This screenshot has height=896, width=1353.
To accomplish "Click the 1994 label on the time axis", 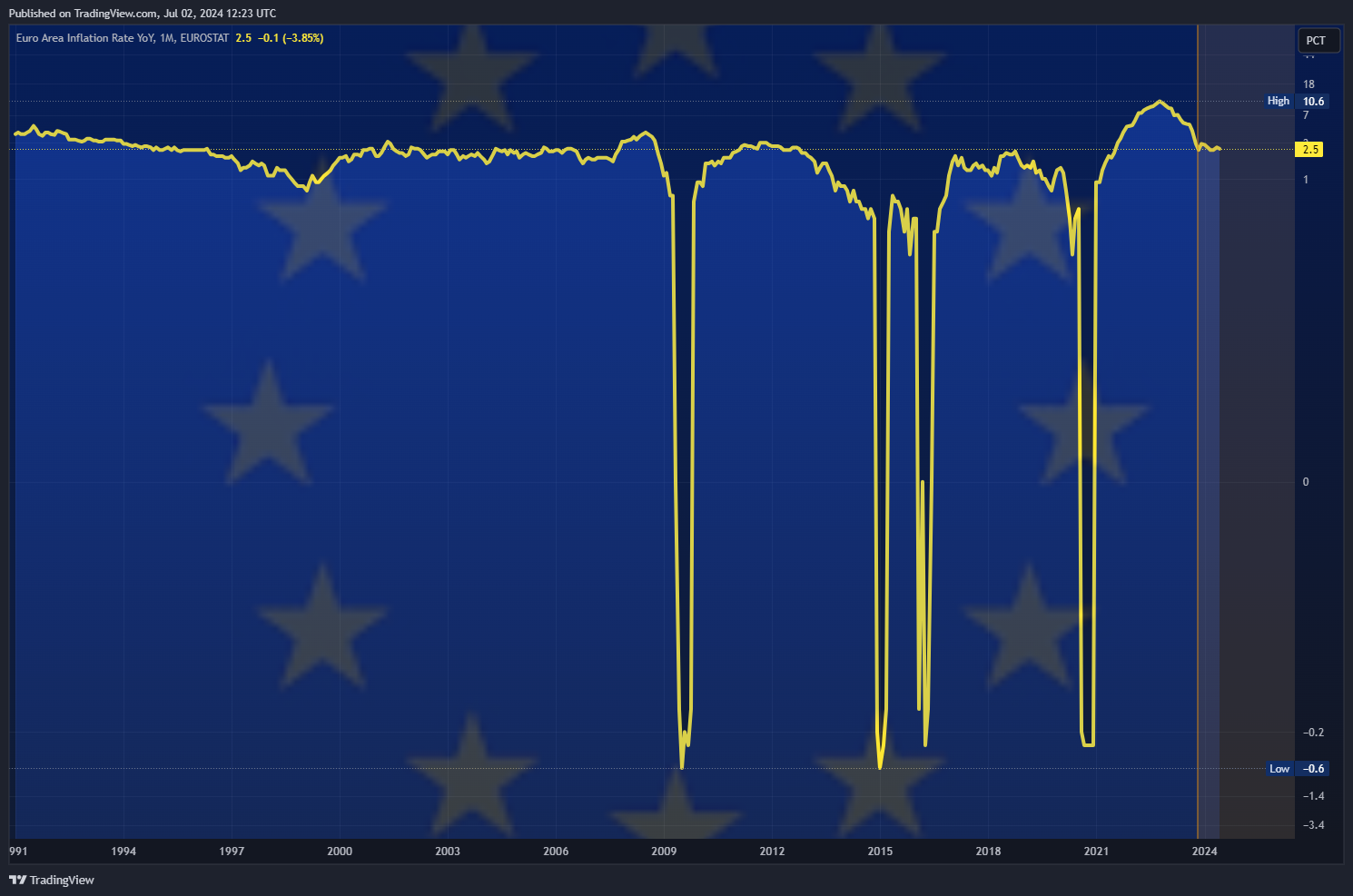I will pyautogui.click(x=123, y=851).
